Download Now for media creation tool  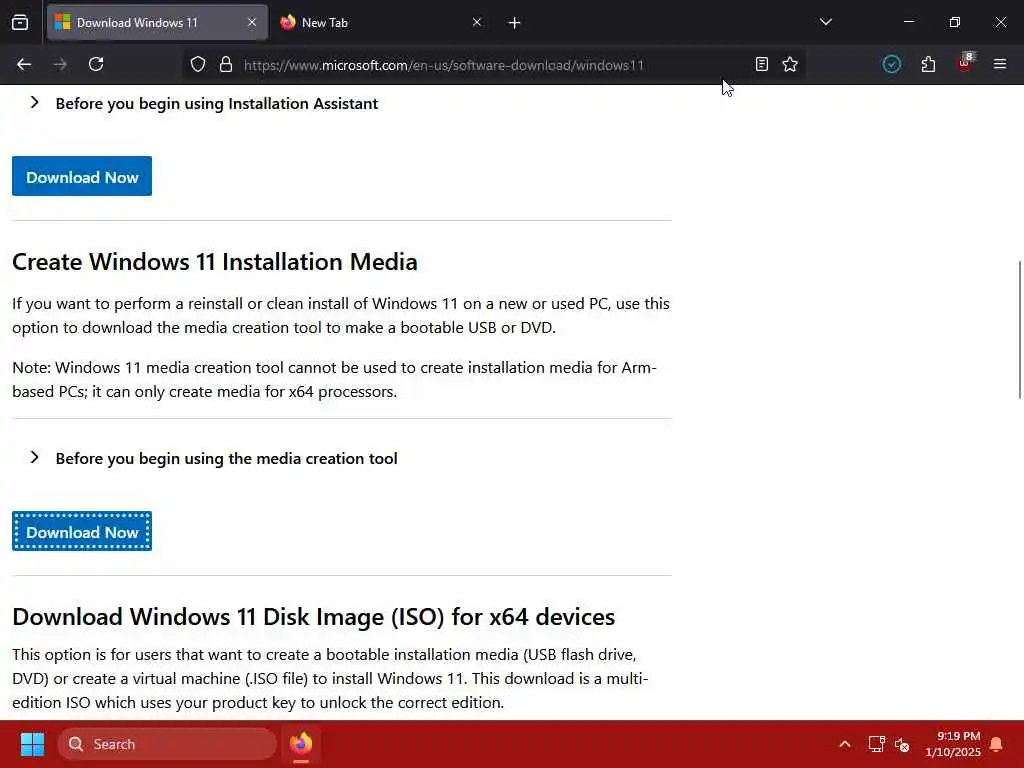coord(82,532)
